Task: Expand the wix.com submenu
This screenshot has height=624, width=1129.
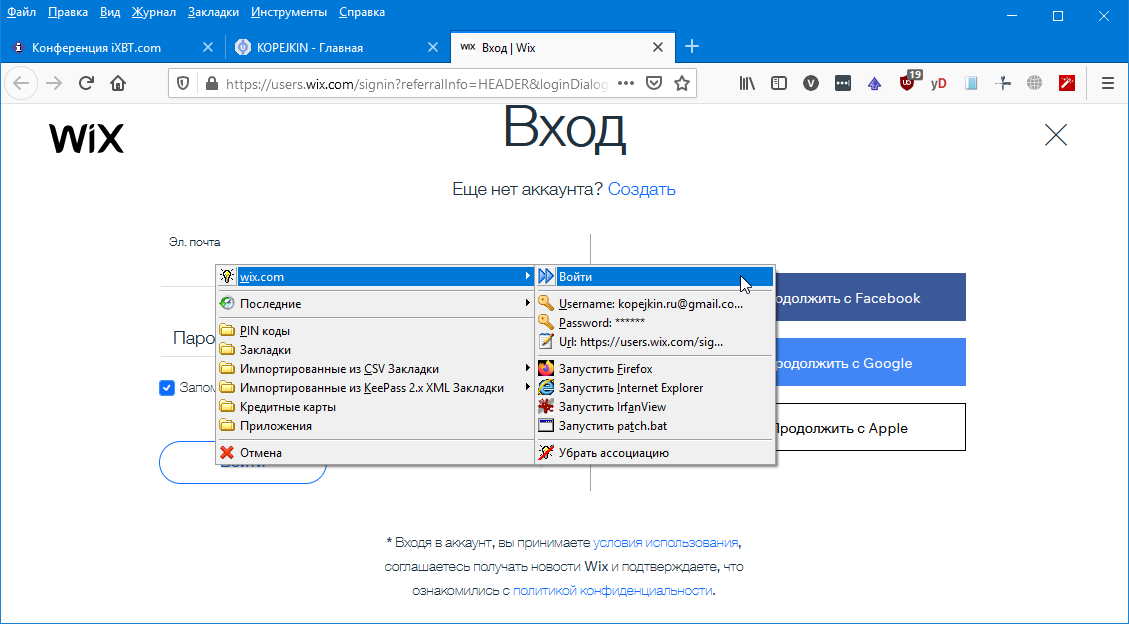Action: tap(374, 276)
